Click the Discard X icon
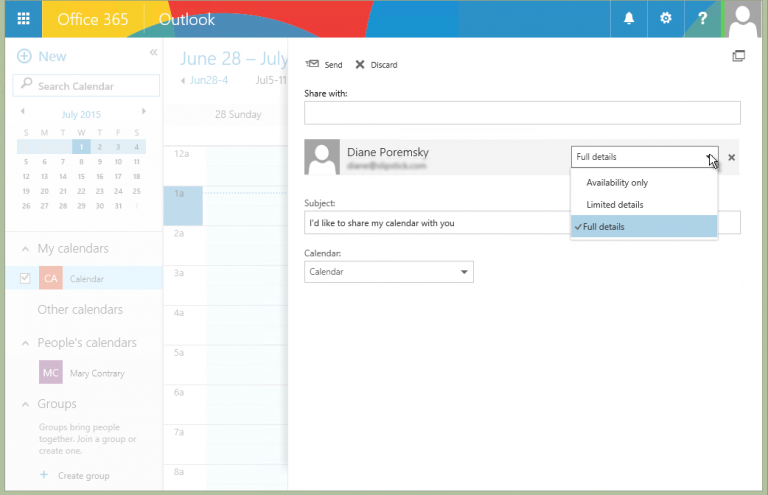 click(x=360, y=65)
